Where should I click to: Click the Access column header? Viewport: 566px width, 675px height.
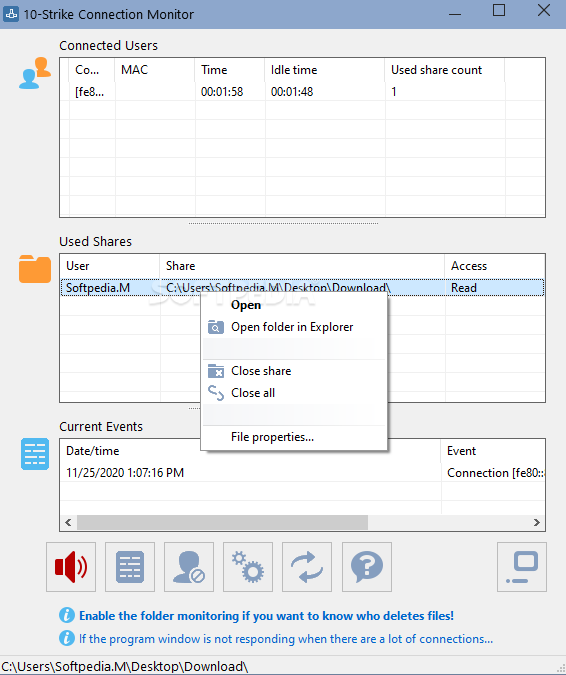pyautogui.click(x=495, y=266)
